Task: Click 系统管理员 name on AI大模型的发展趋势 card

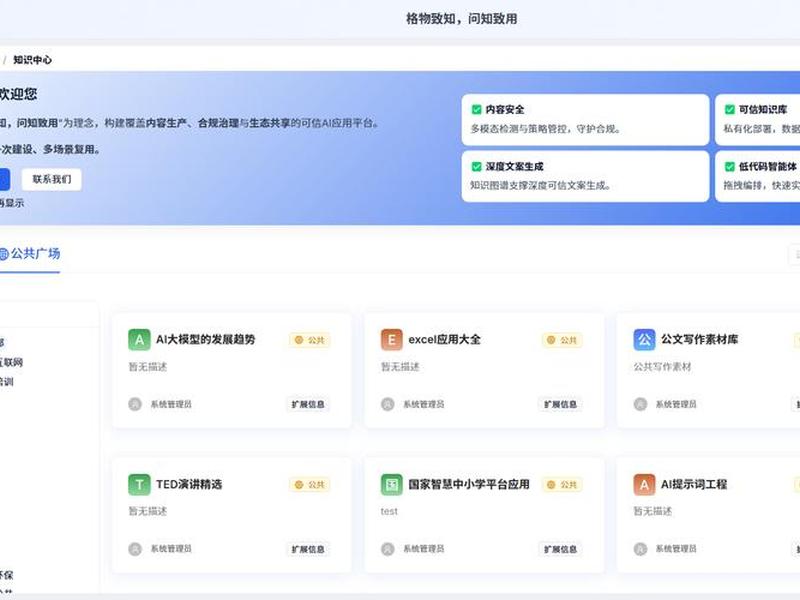Action: (171, 404)
